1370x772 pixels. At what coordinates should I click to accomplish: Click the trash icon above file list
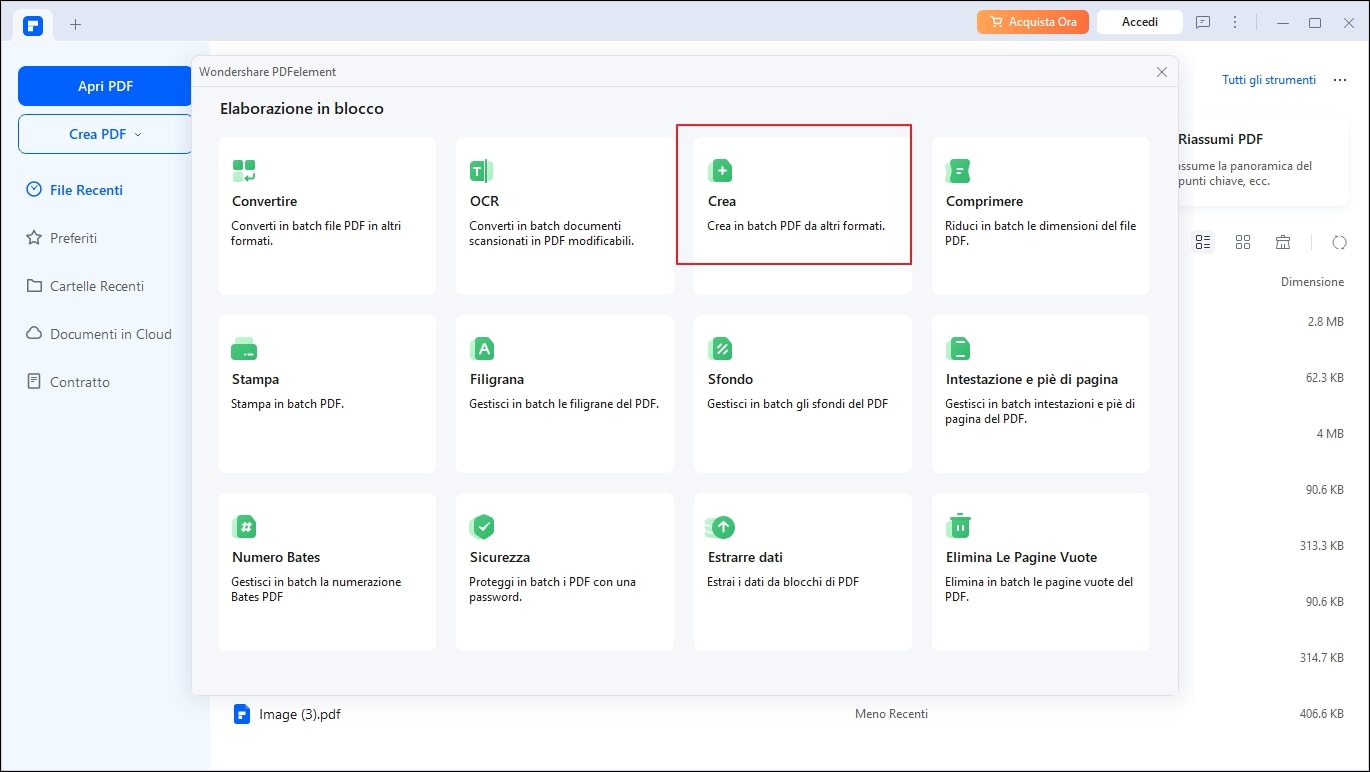(1283, 242)
